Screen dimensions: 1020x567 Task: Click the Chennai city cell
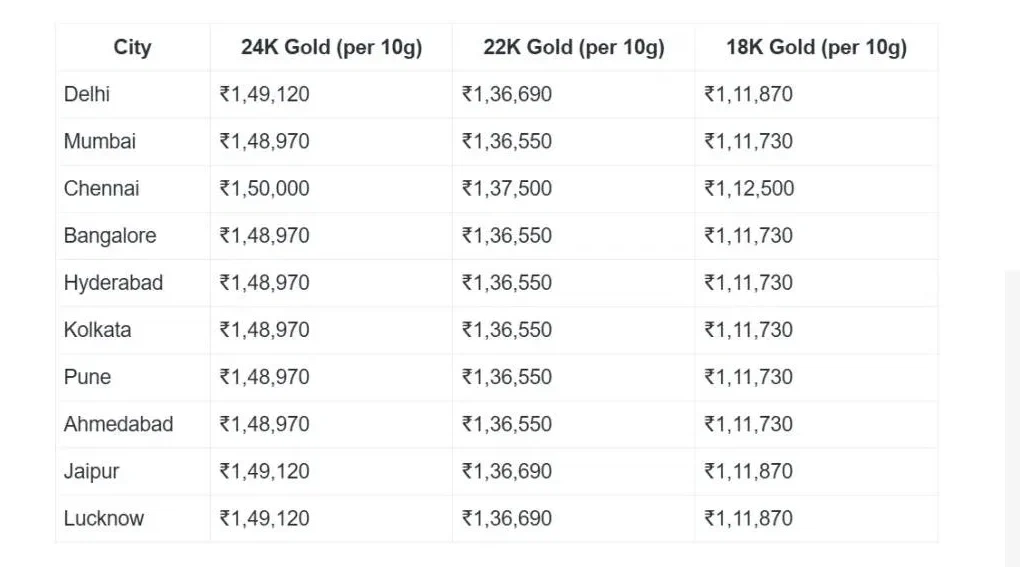[x=102, y=189]
